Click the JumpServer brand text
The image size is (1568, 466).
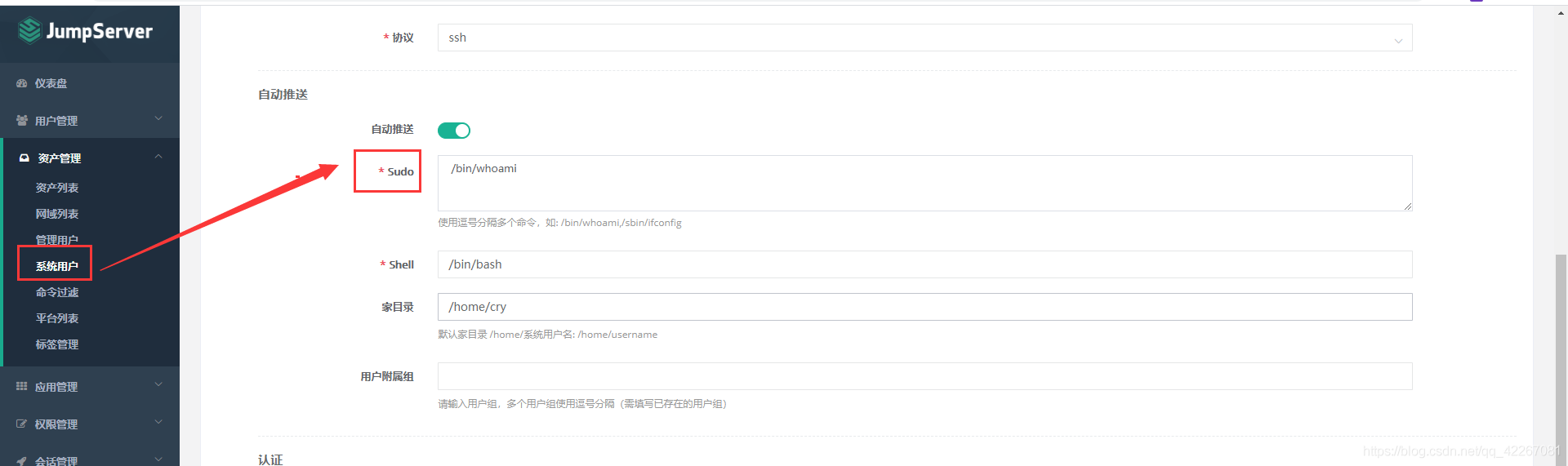100,31
